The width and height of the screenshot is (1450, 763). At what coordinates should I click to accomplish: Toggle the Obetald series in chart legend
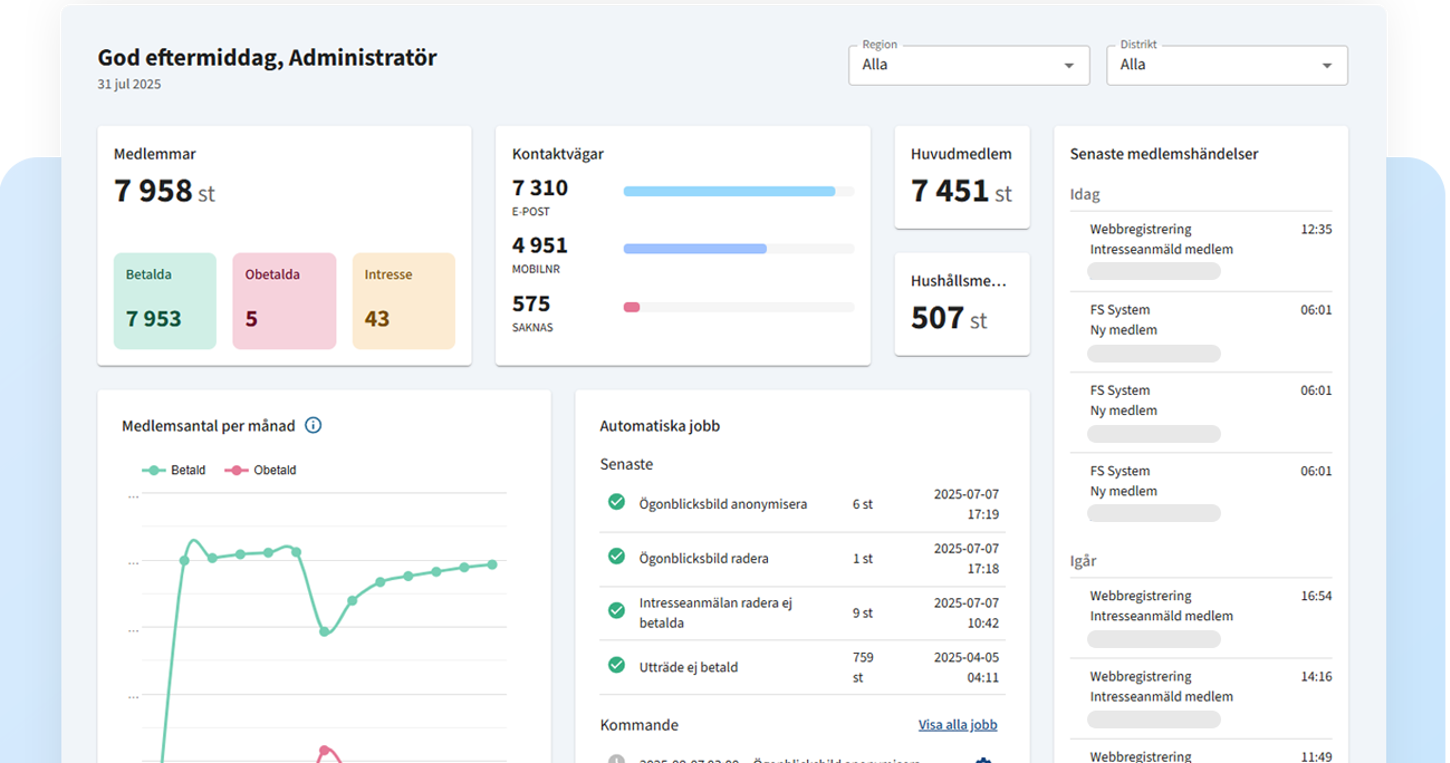point(262,470)
